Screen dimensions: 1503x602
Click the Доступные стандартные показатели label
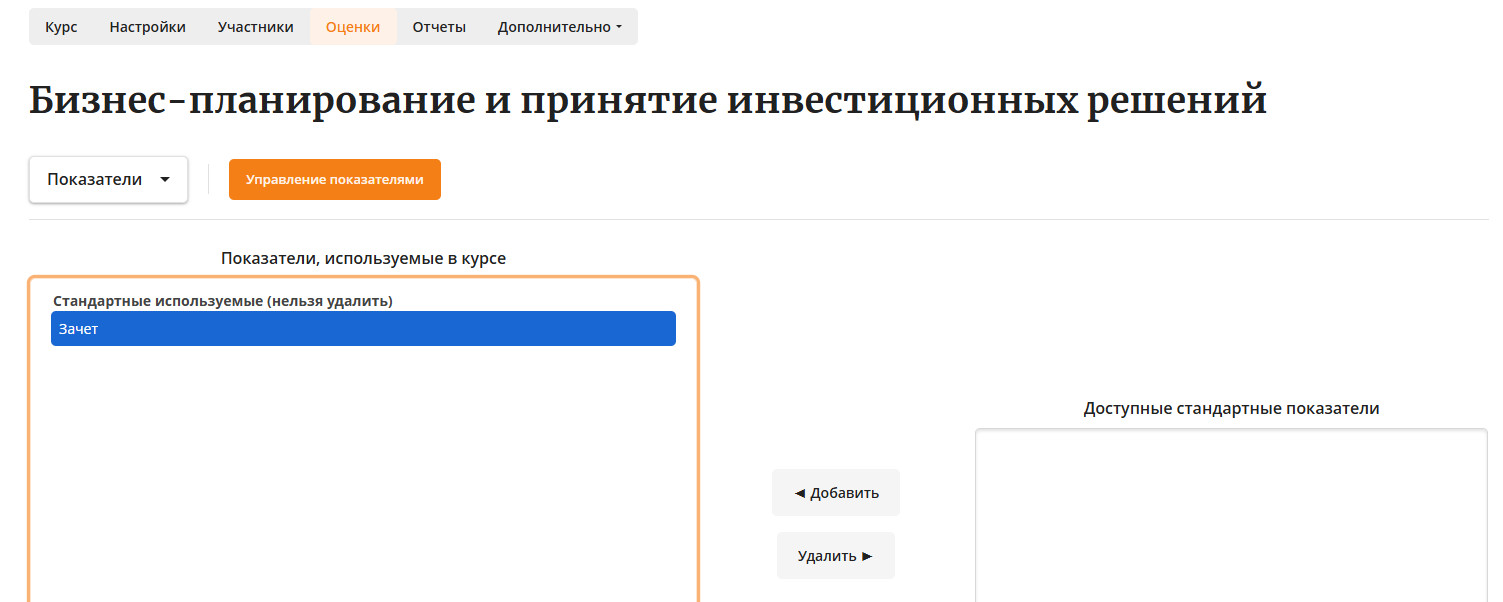click(1231, 409)
